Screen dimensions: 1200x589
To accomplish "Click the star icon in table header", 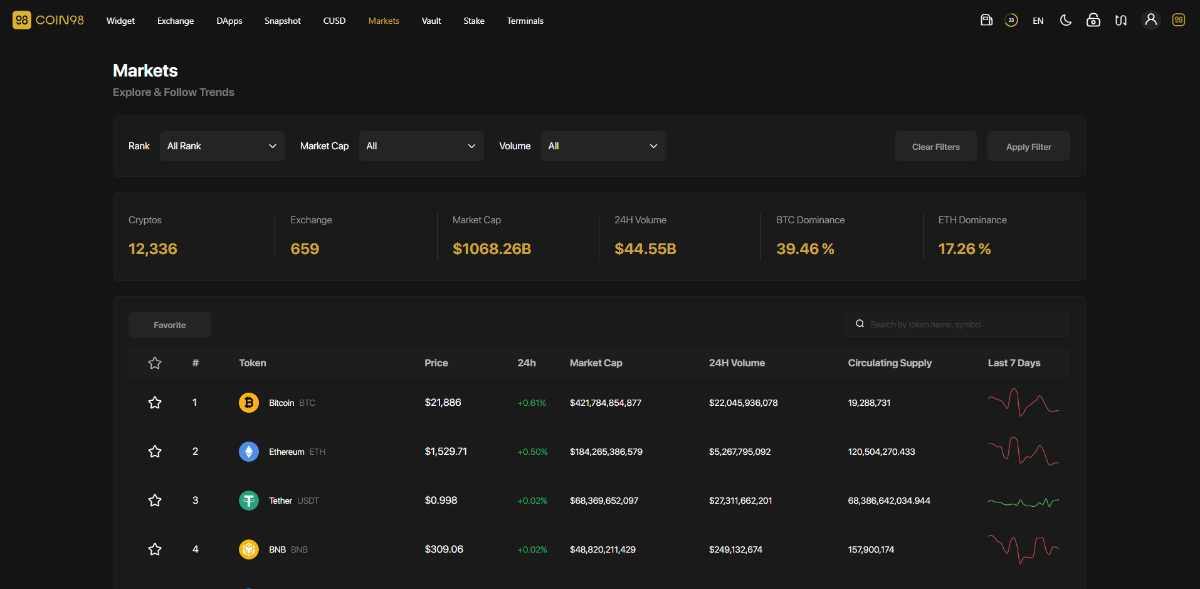I will [155, 363].
